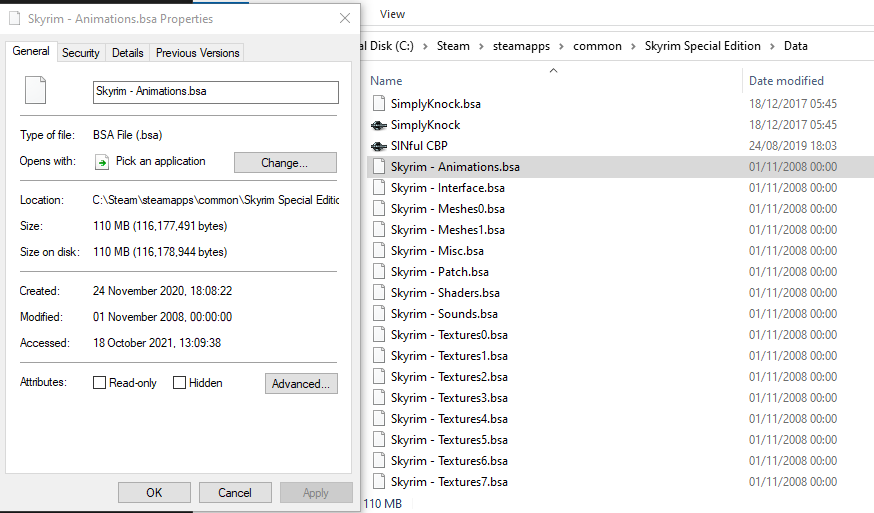Click the SimplyKnock.bsa file icon
The height and width of the screenshot is (513, 874).
379,103
